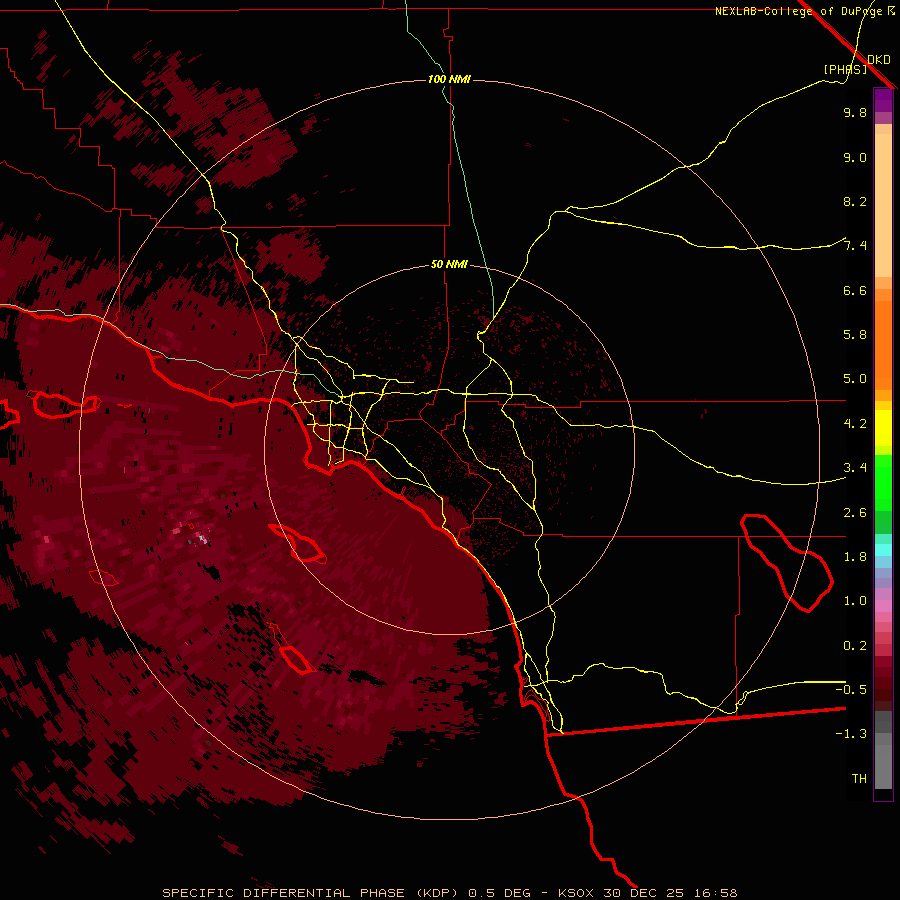Click the bright pink KDP pixel cluster offshore
900x900 pixels.
pyautogui.click(x=201, y=538)
